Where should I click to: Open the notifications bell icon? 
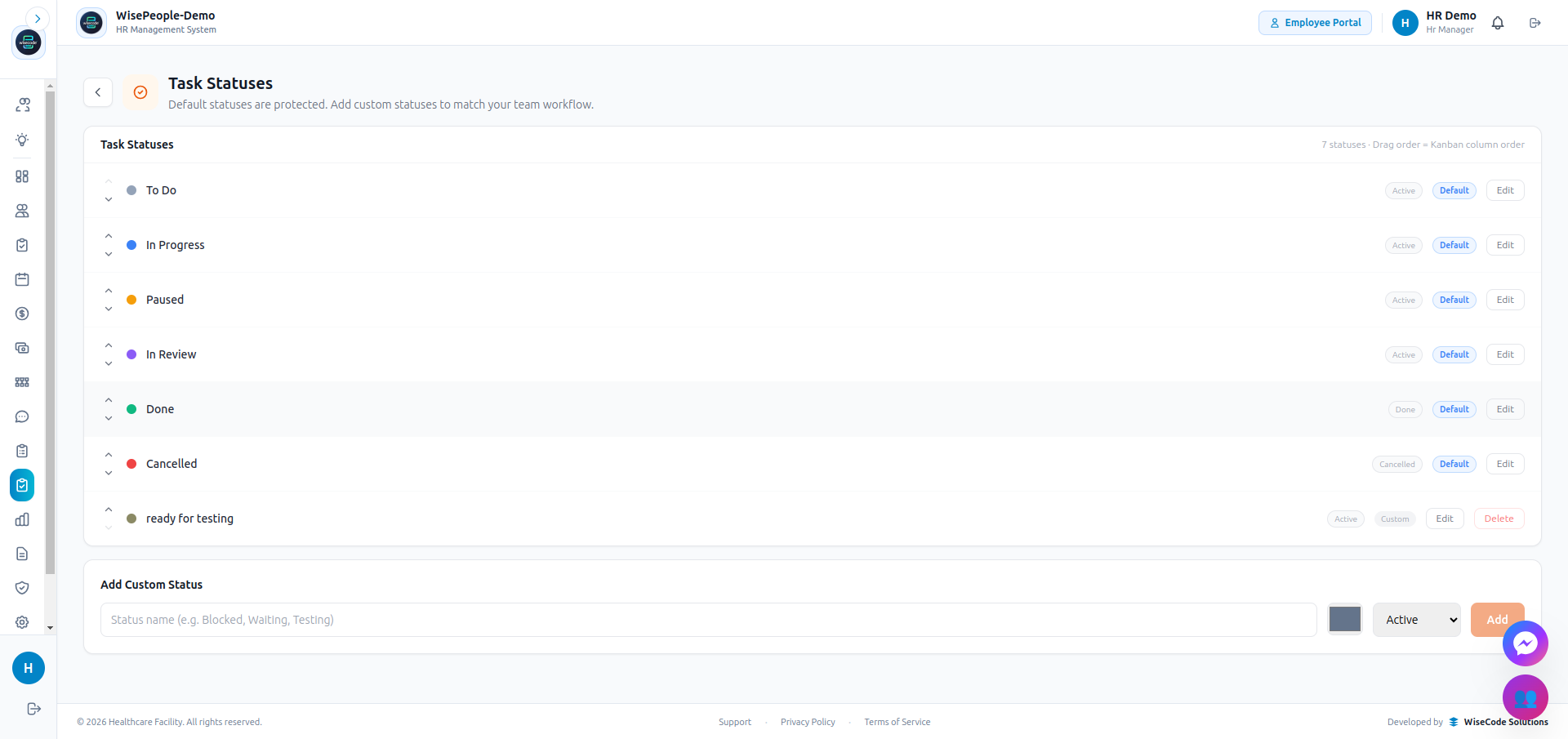click(x=1498, y=23)
